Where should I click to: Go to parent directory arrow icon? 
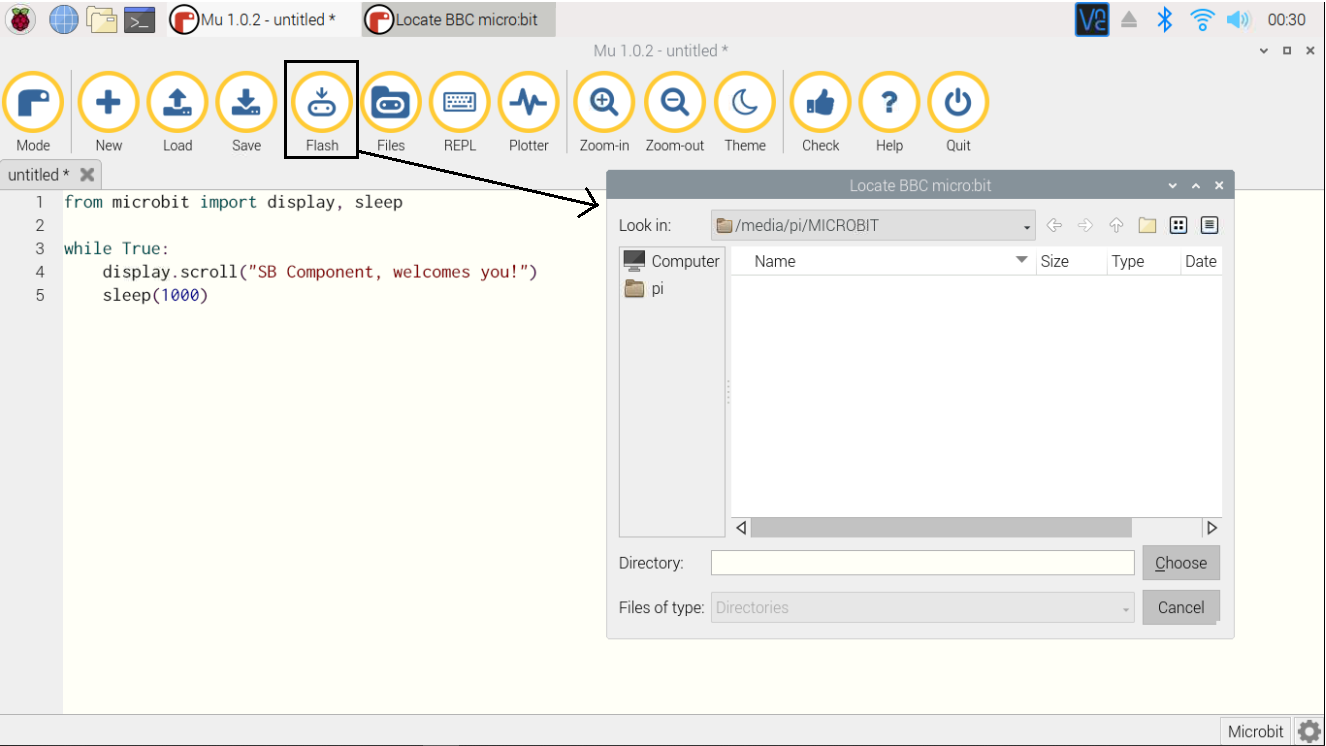(x=1116, y=225)
